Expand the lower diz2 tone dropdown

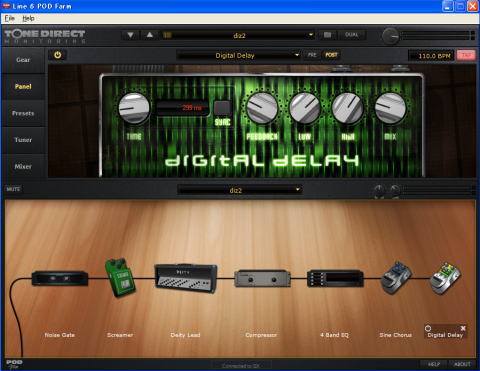point(240,190)
